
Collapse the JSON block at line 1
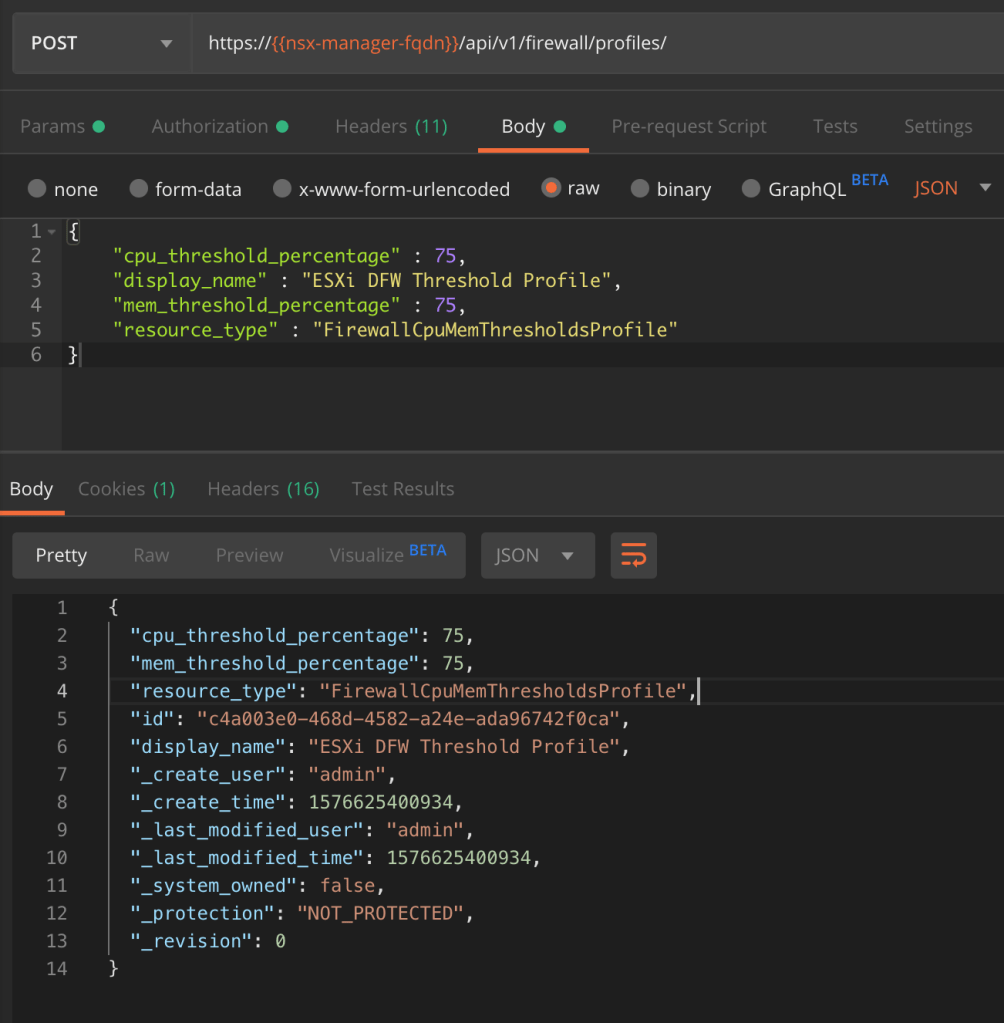[51, 231]
